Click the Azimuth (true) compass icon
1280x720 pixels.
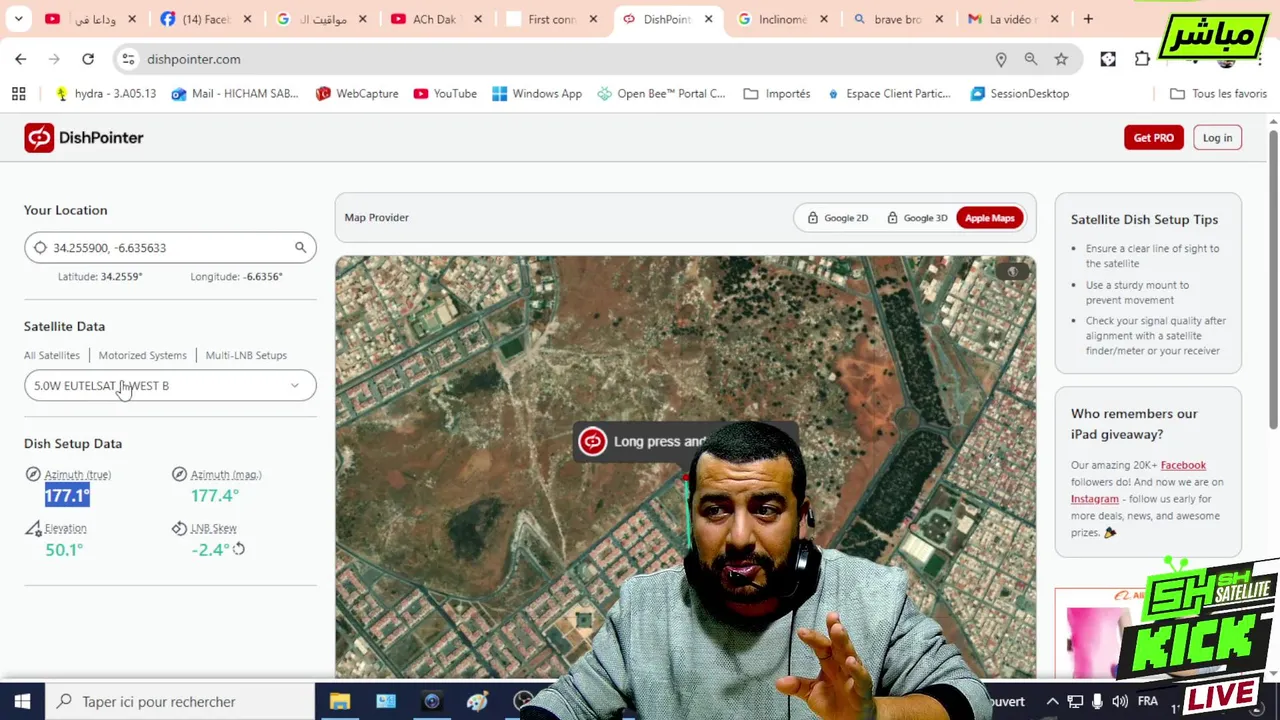33,474
